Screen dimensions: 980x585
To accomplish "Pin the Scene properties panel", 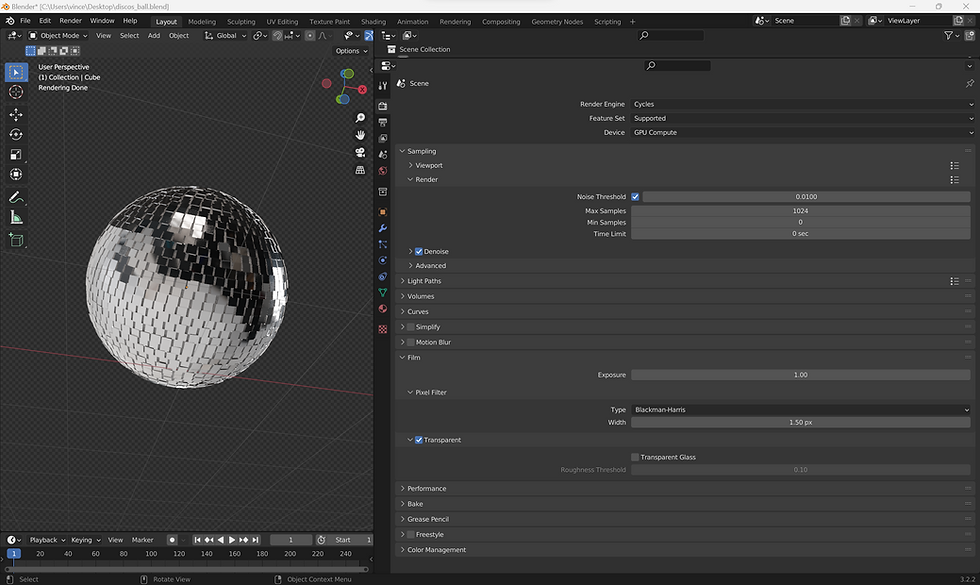I will pyautogui.click(x=969, y=83).
